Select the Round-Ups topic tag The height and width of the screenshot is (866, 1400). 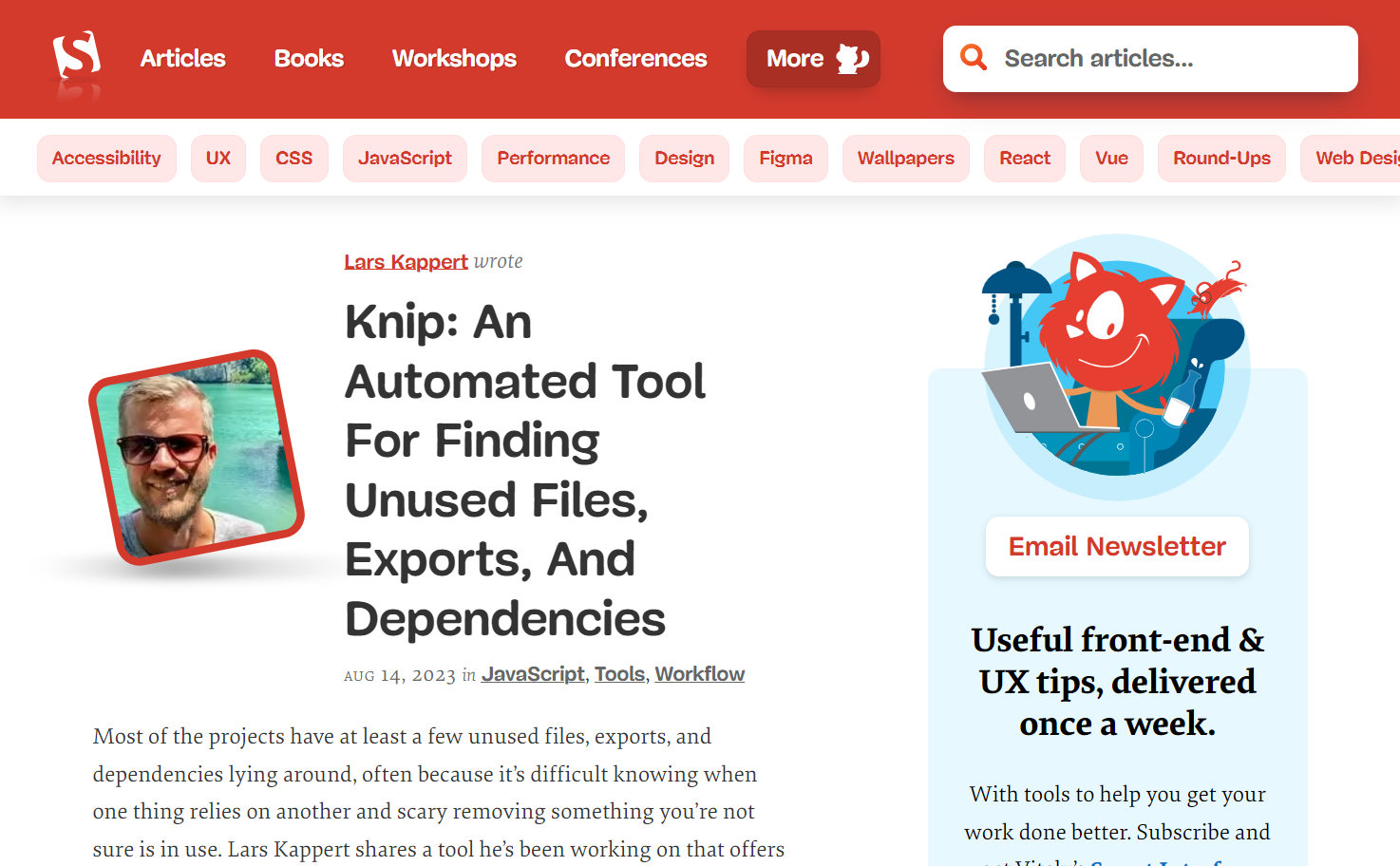click(1221, 159)
